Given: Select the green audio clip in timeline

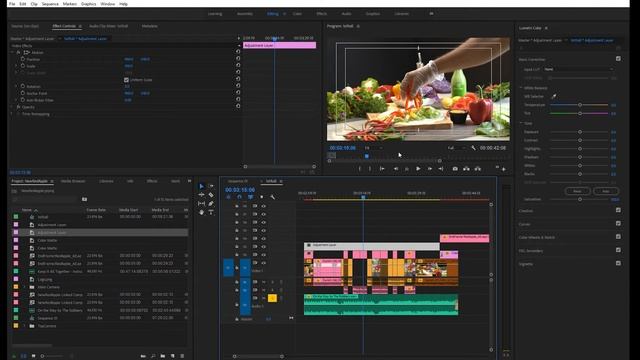Looking at the screenshot, I should 381,304.
